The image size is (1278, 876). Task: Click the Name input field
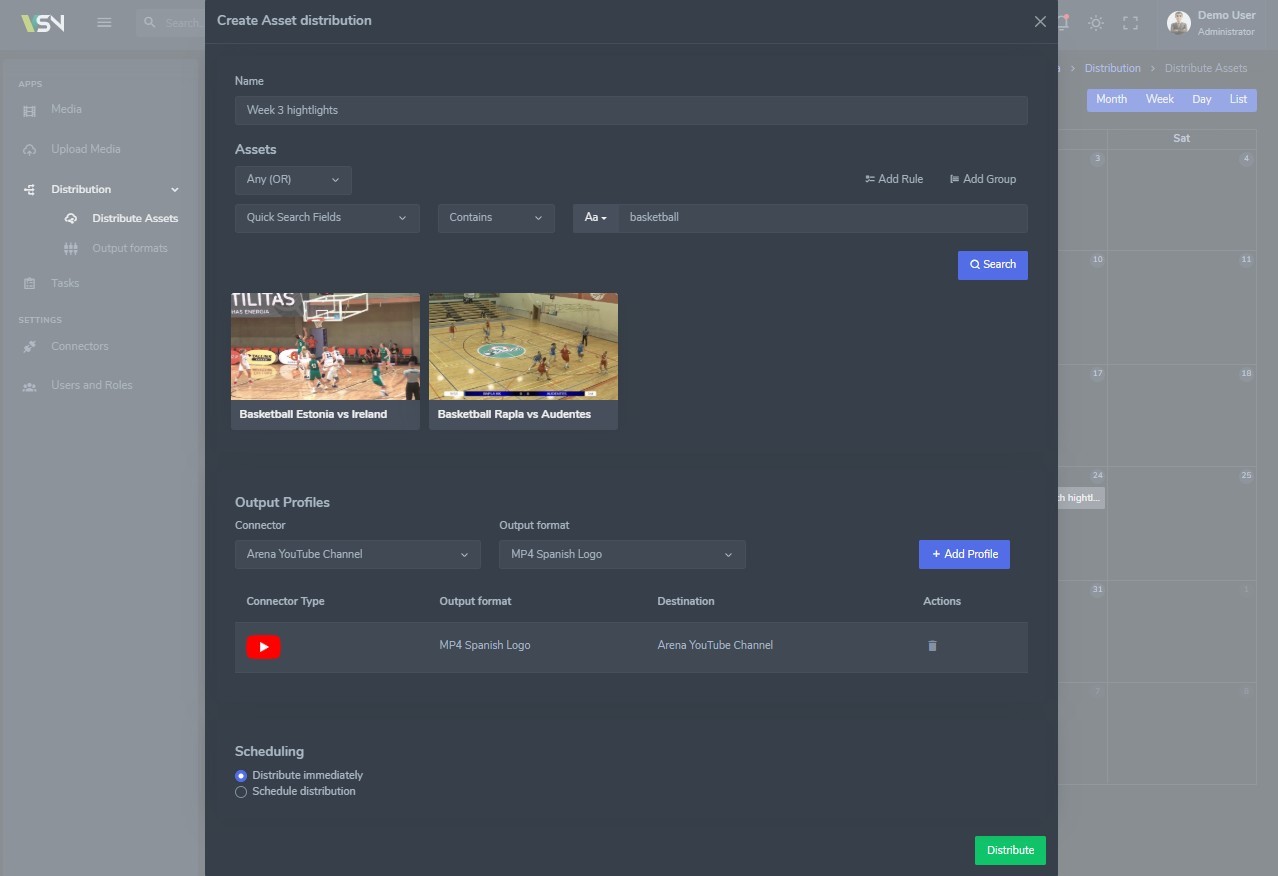(x=631, y=110)
